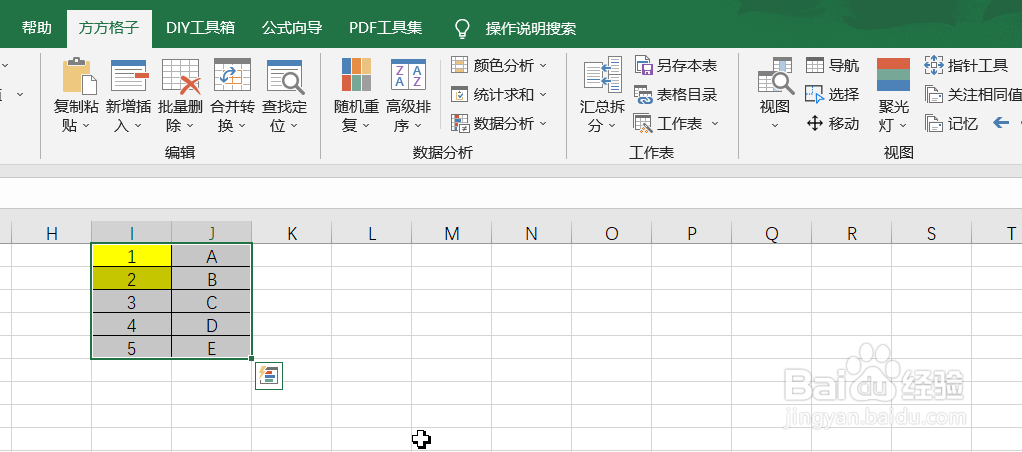
Task: Click the 统计求和 icon
Action: [x=460, y=95]
